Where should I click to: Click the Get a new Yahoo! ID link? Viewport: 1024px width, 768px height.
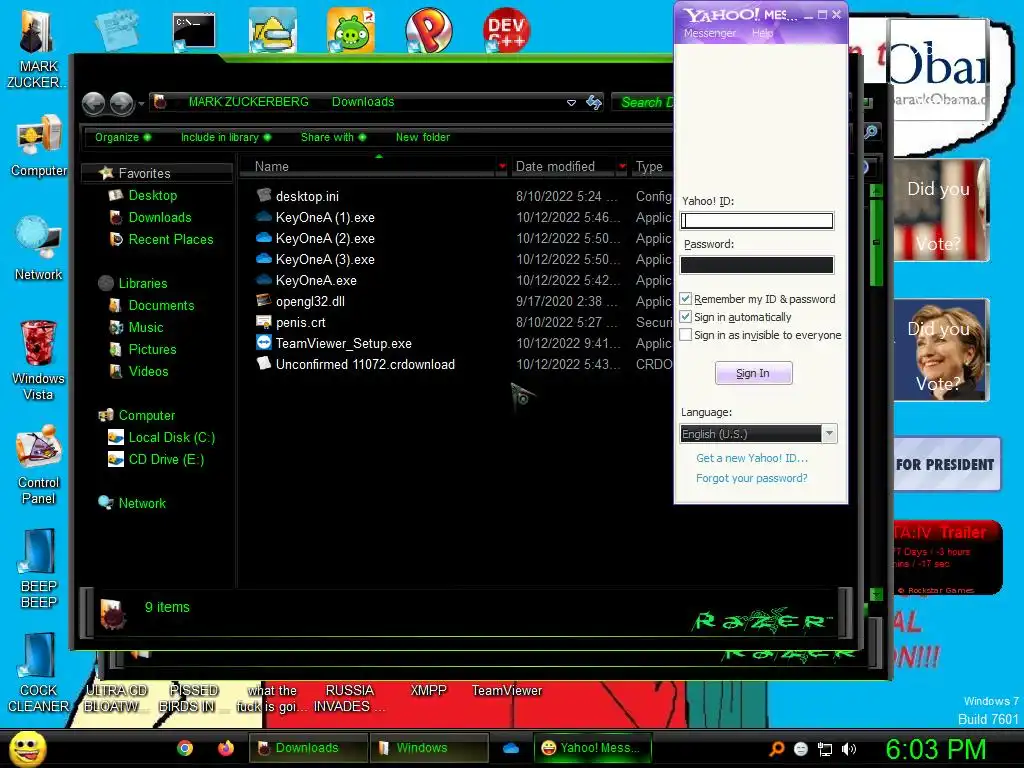tap(752, 458)
